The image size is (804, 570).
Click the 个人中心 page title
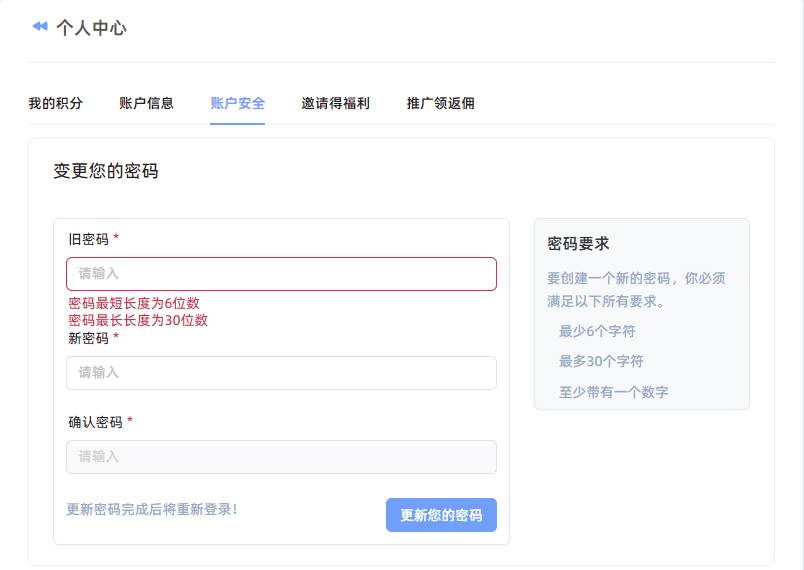[x=91, y=28]
